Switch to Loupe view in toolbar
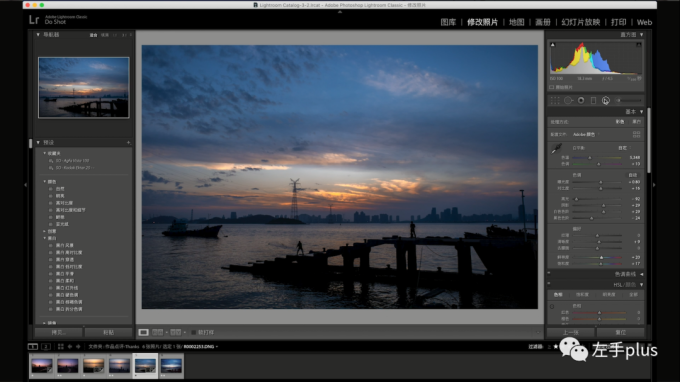The width and height of the screenshot is (680, 382). click(144, 332)
